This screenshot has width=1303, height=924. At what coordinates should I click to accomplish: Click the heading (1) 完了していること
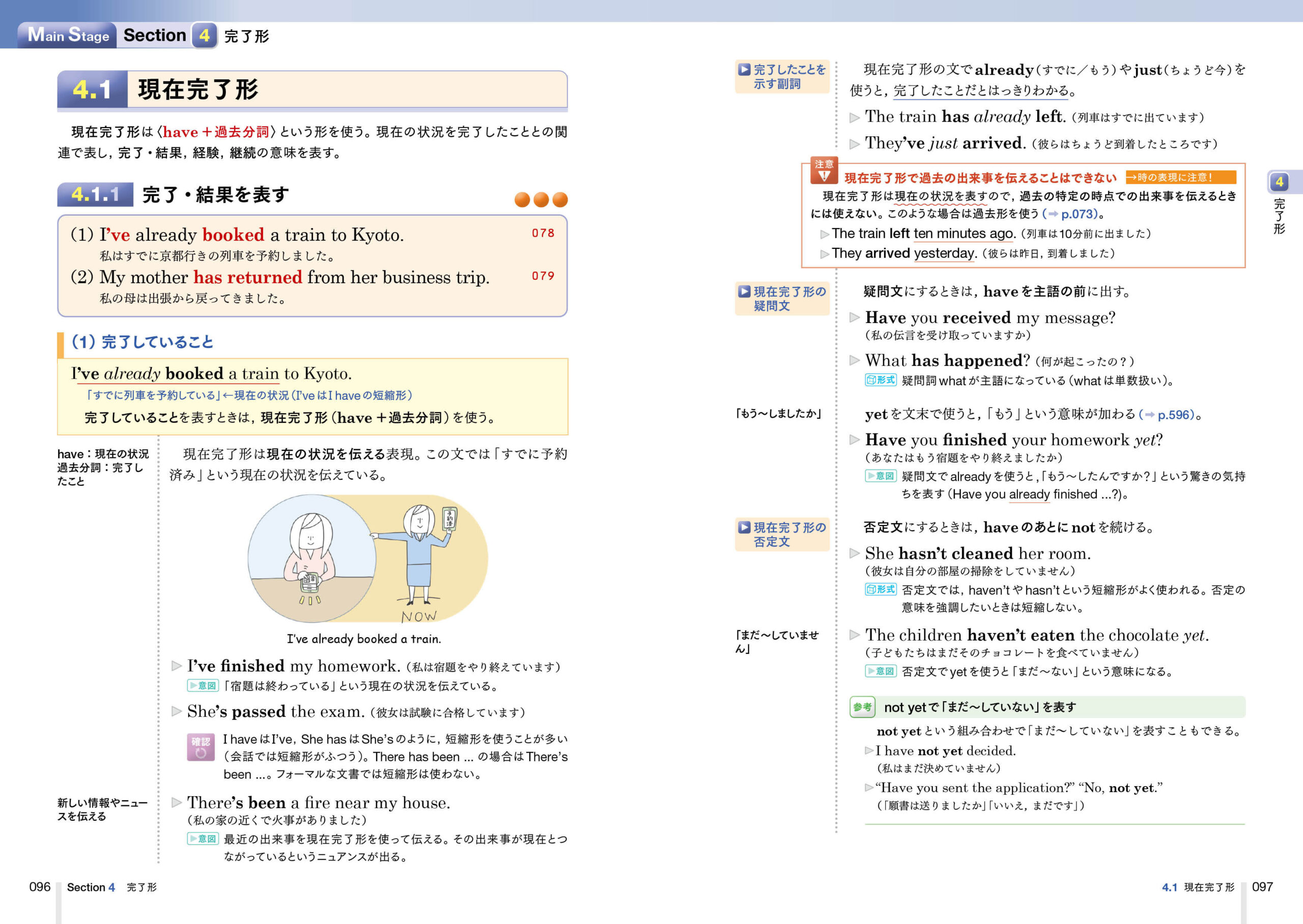pyautogui.click(x=142, y=342)
